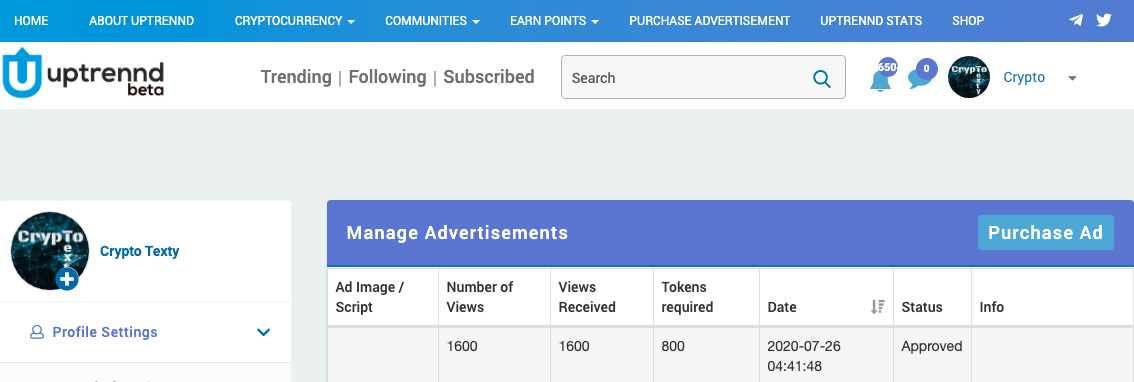The image size is (1134, 382).
Task: Expand the EARN POINTS dropdown menu
Action: [x=555, y=21]
